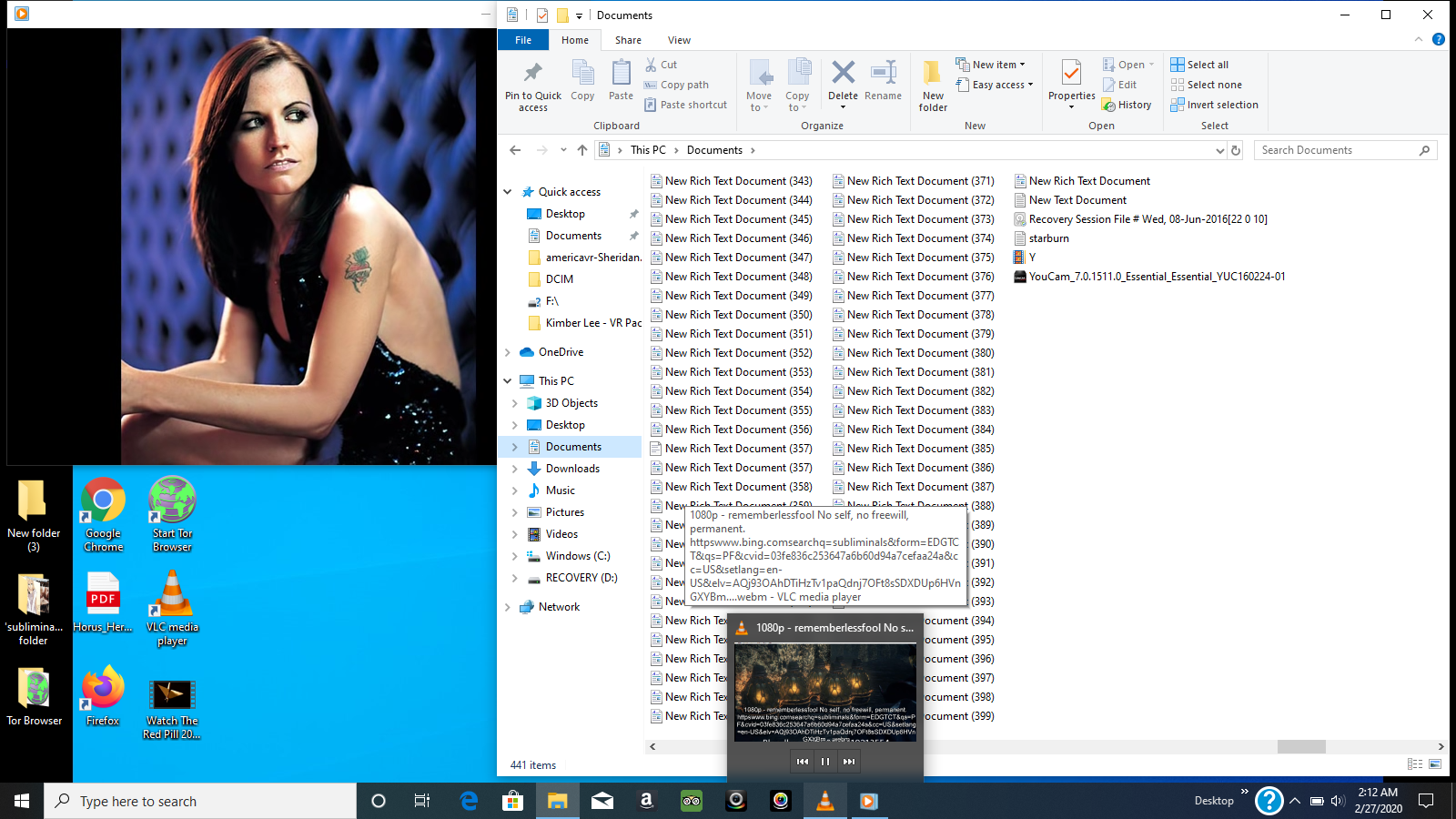The width and height of the screenshot is (1456, 819).
Task: Click Edit in Open group
Action: (1119, 85)
